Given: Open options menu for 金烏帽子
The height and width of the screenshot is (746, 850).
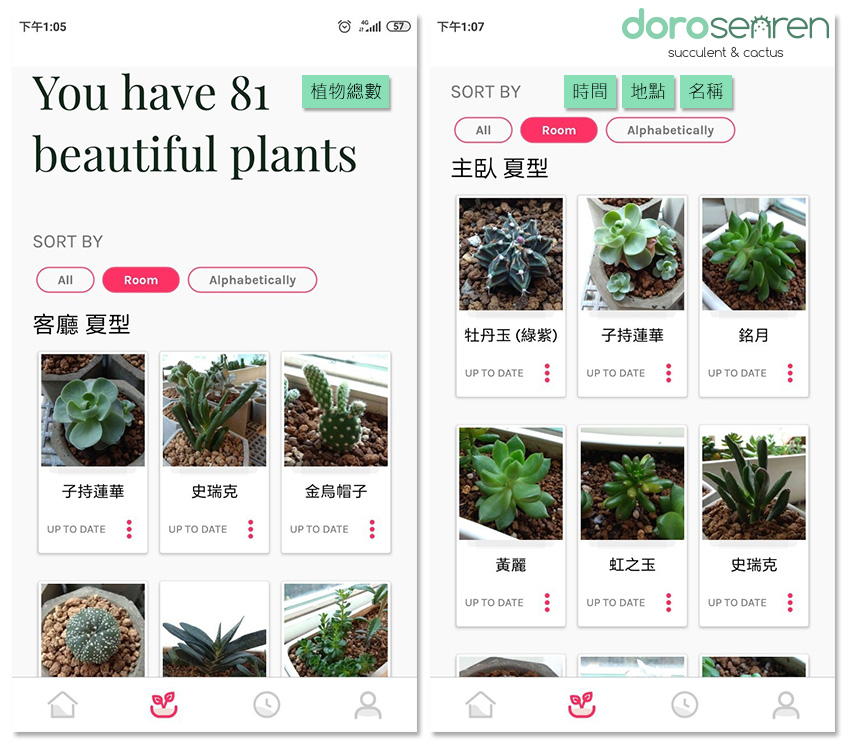Looking at the screenshot, I should [x=372, y=529].
